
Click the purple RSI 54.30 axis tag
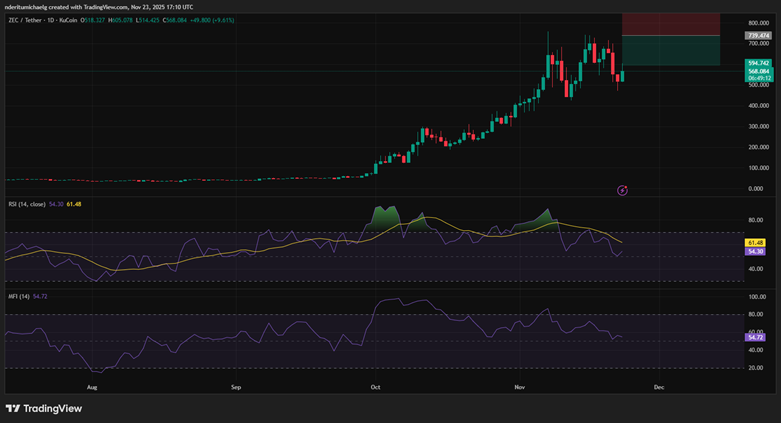[x=756, y=251]
